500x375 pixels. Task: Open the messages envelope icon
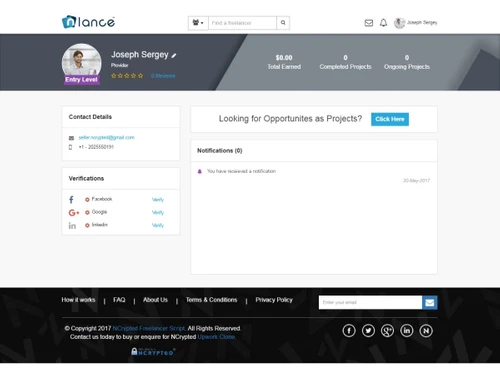pos(369,23)
